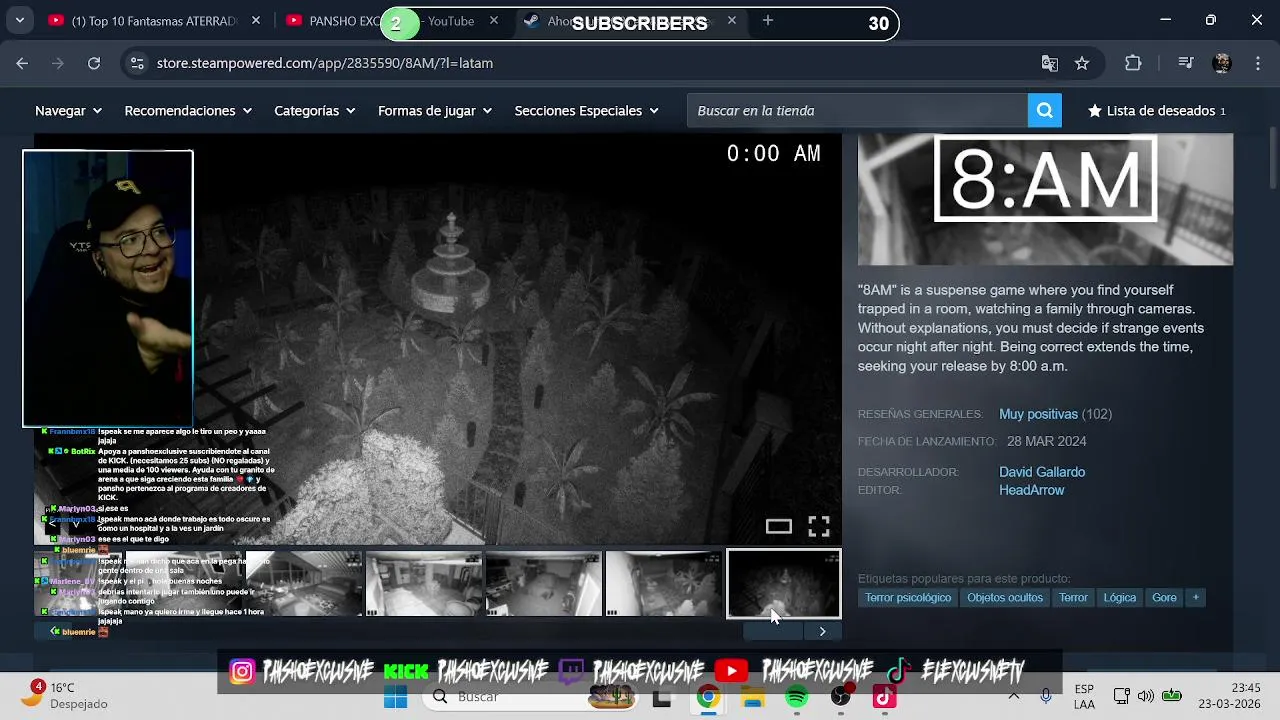
Task: Open the pink TikTok-style app on the taskbar
Action: pyautogui.click(x=884, y=697)
